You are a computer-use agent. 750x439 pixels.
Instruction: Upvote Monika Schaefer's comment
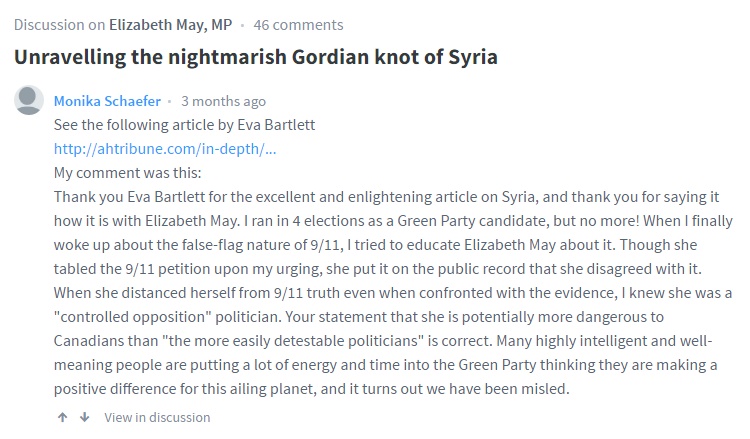(63, 417)
